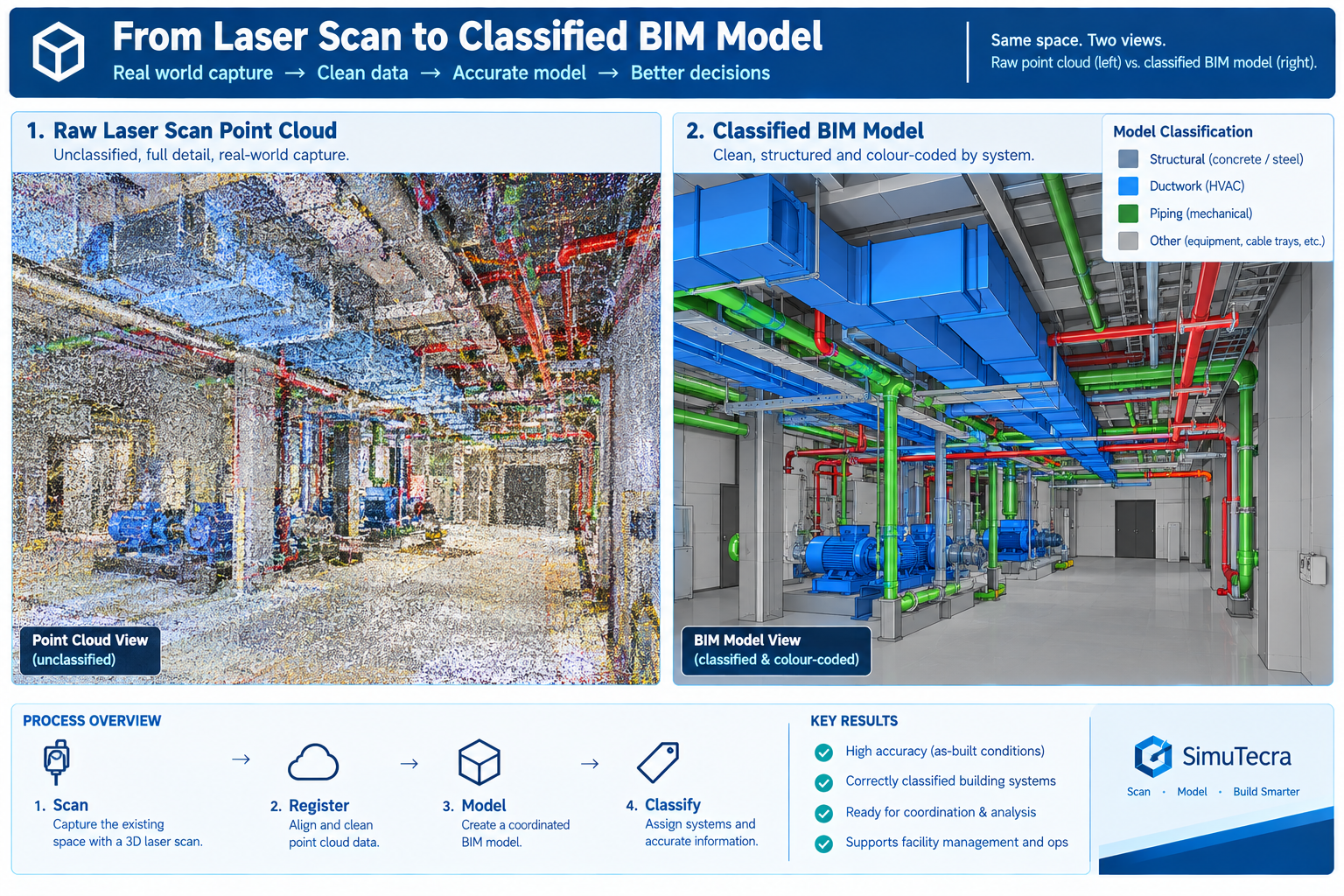Click 'Ductwork (HVAC)' legend label
This screenshot has width=1344, height=896.
1197,185
